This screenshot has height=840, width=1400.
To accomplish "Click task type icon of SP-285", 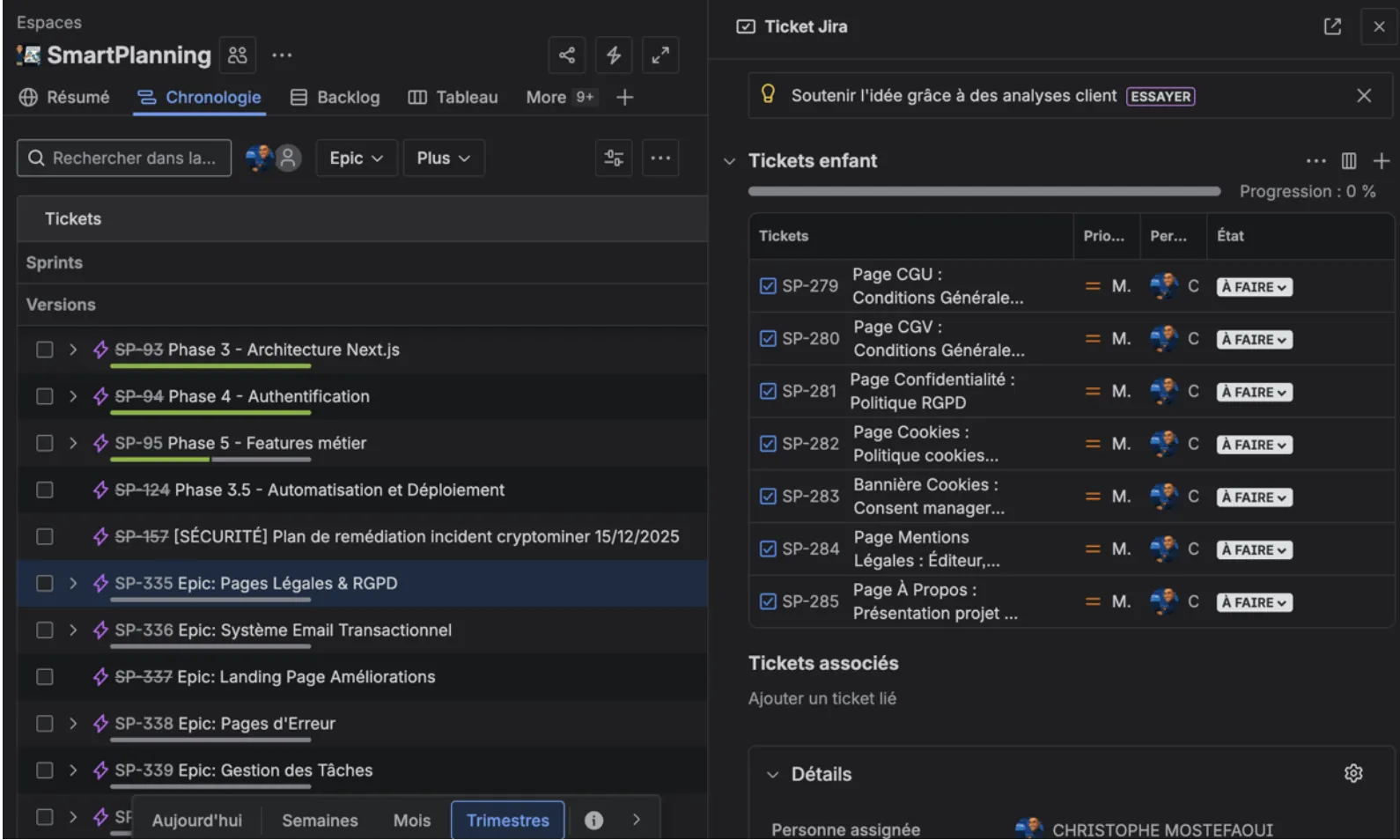I will point(768,601).
